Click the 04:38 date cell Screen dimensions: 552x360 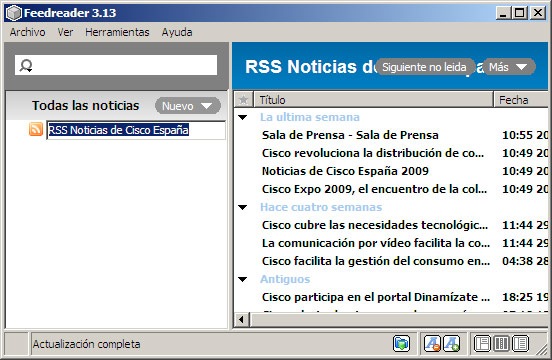point(525,261)
